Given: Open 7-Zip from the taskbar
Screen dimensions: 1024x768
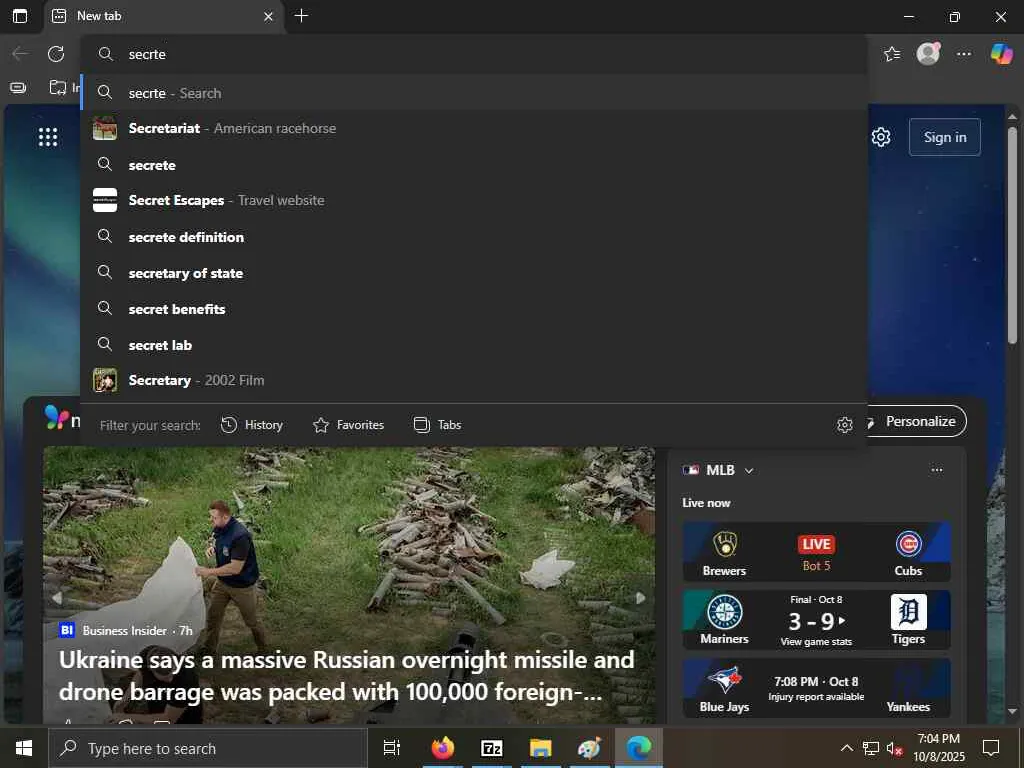Looking at the screenshot, I should tap(492, 748).
